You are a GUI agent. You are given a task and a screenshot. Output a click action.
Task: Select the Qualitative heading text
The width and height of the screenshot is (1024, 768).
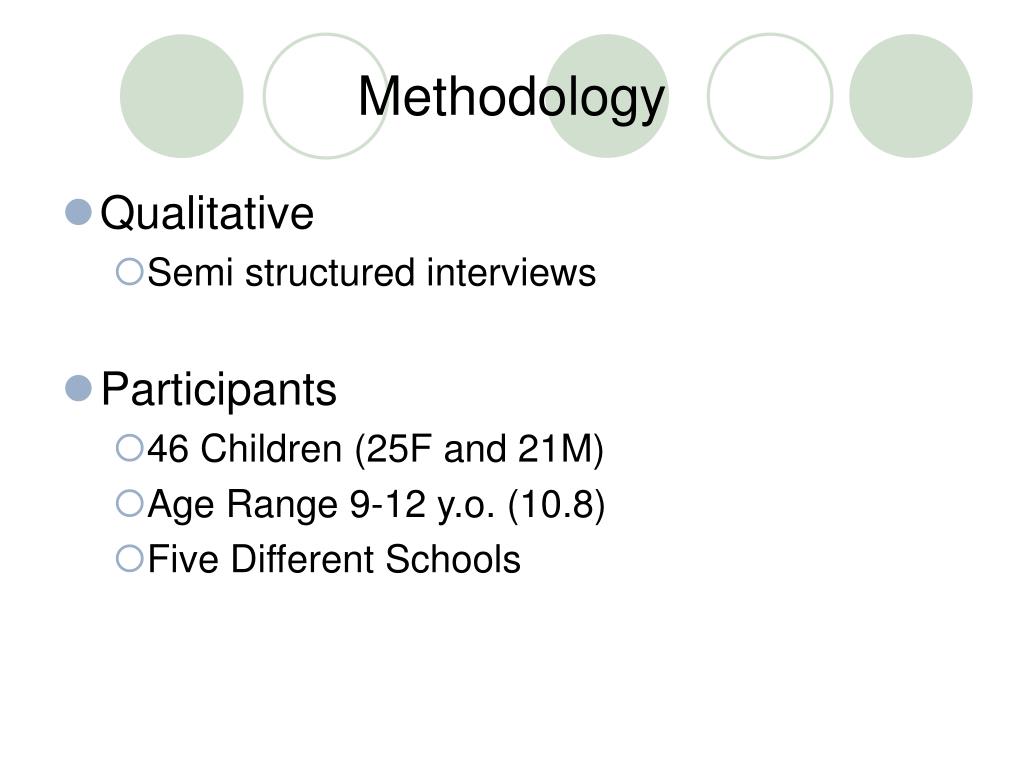tap(207, 213)
